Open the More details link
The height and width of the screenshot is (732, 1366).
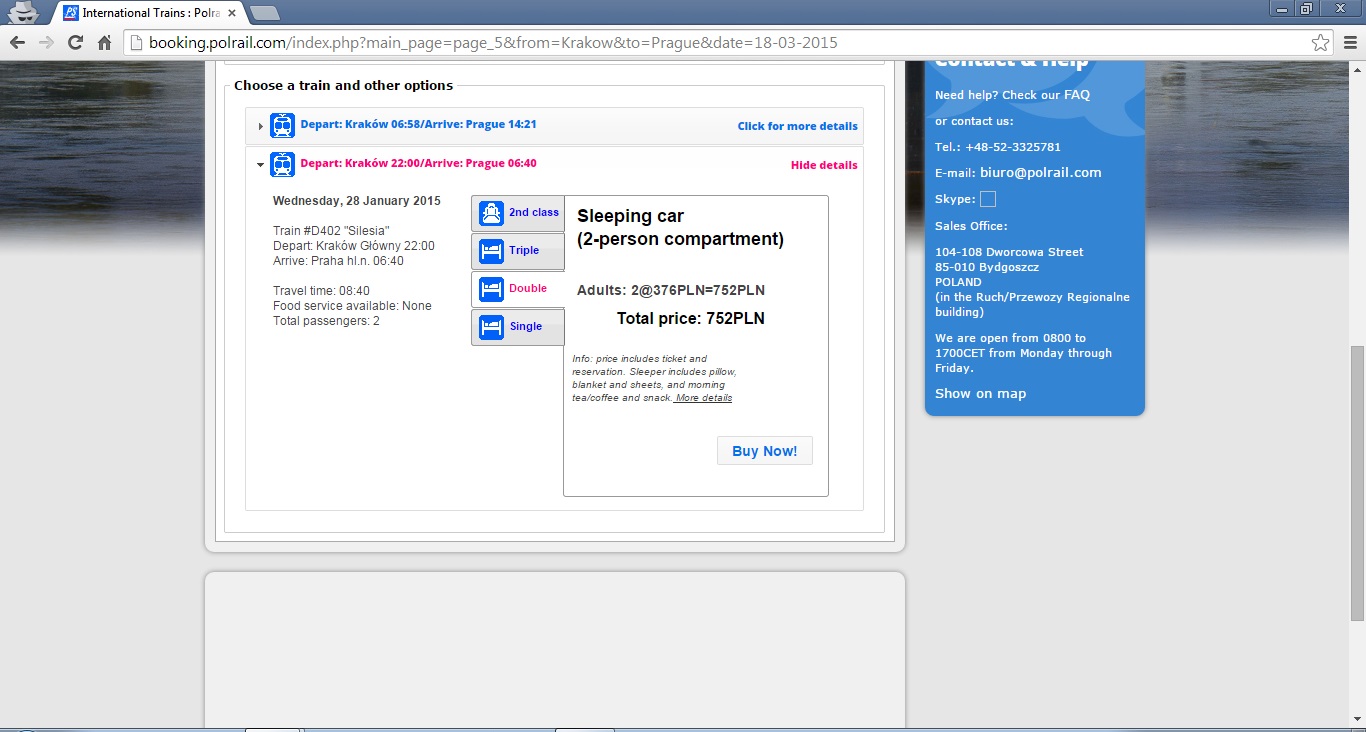(x=703, y=398)
